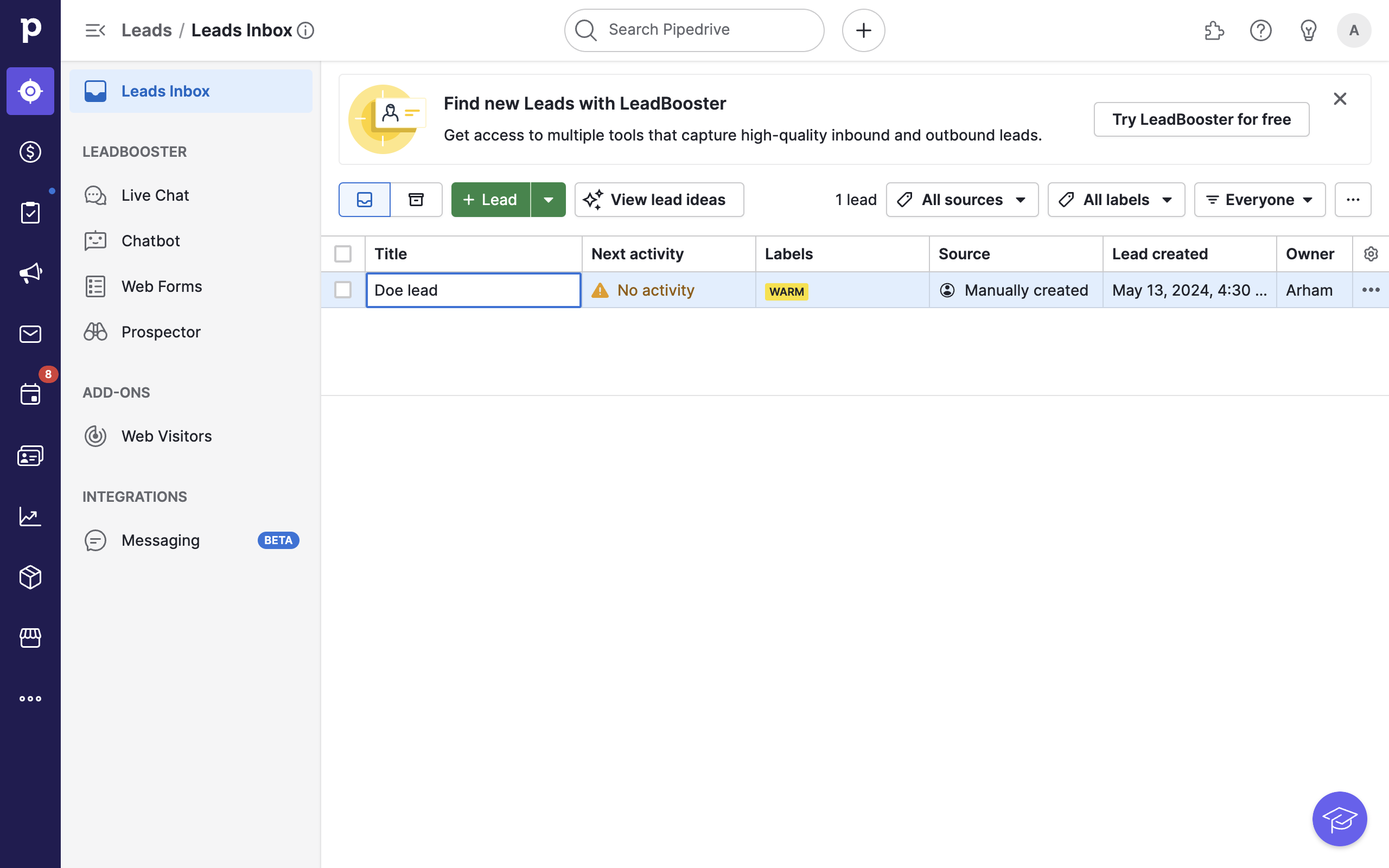Select Leads Inbox in side menu
This screenshot has width=1389, height=868.
click(190, 91)
